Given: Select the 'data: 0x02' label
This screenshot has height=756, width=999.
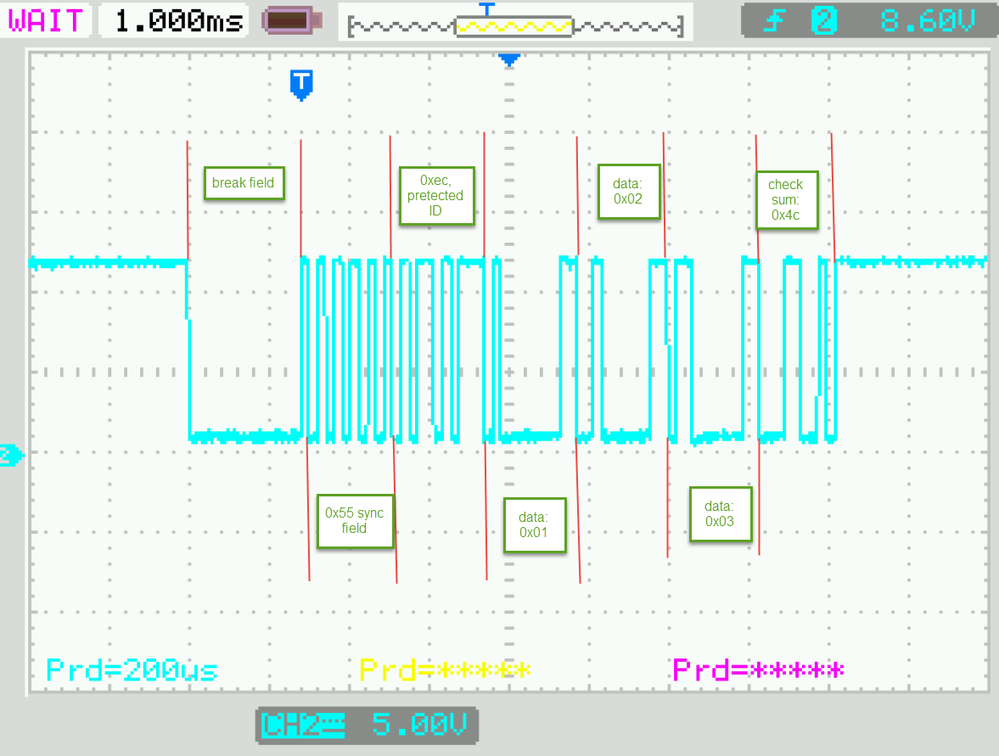Looking at the screenshot, I should pyautogui.click(x=629, y=191).
